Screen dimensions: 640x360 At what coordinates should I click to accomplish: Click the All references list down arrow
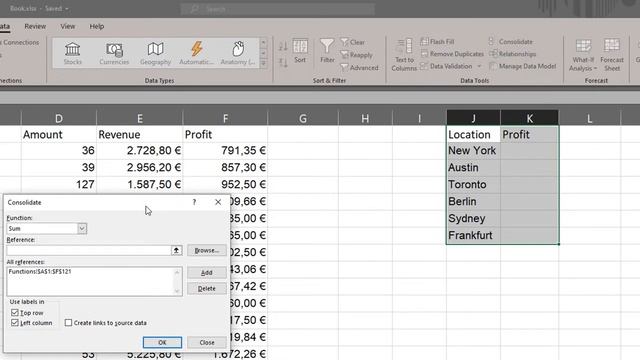coord(177,291)
